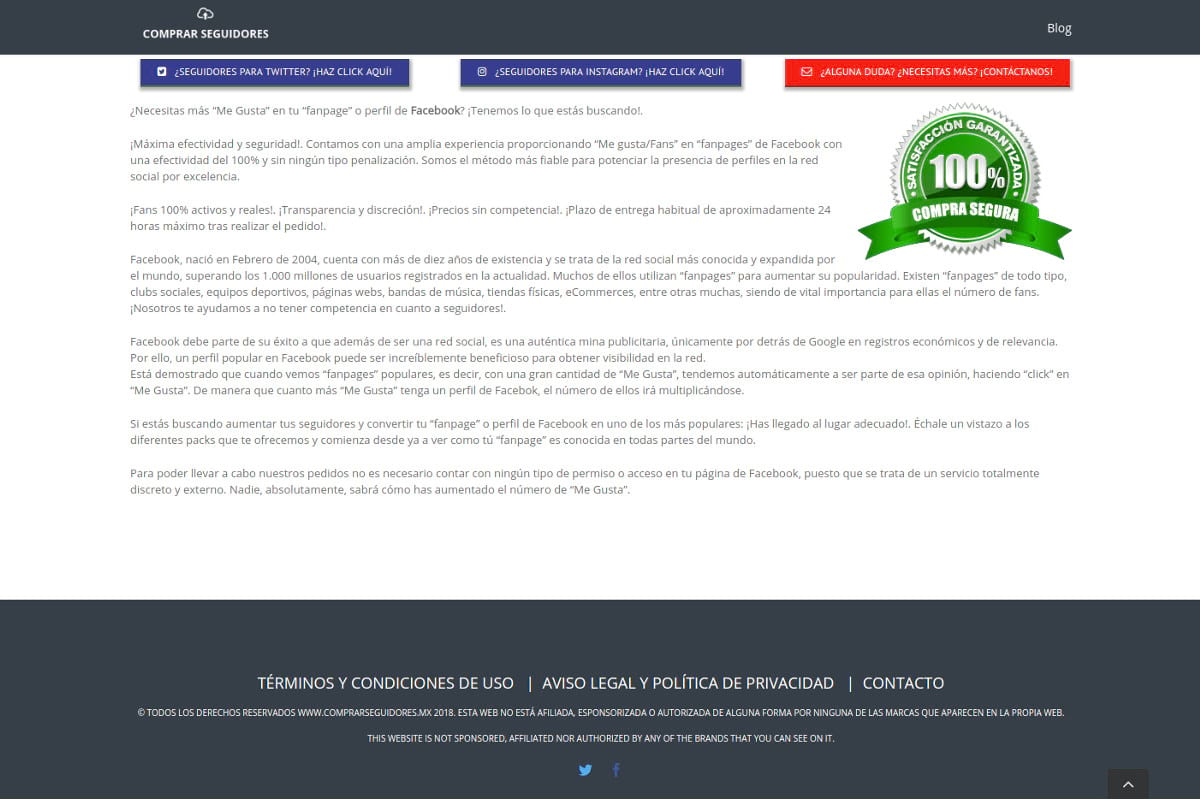
Task: Click the copyright line in the footer
Action: point(600,713)
